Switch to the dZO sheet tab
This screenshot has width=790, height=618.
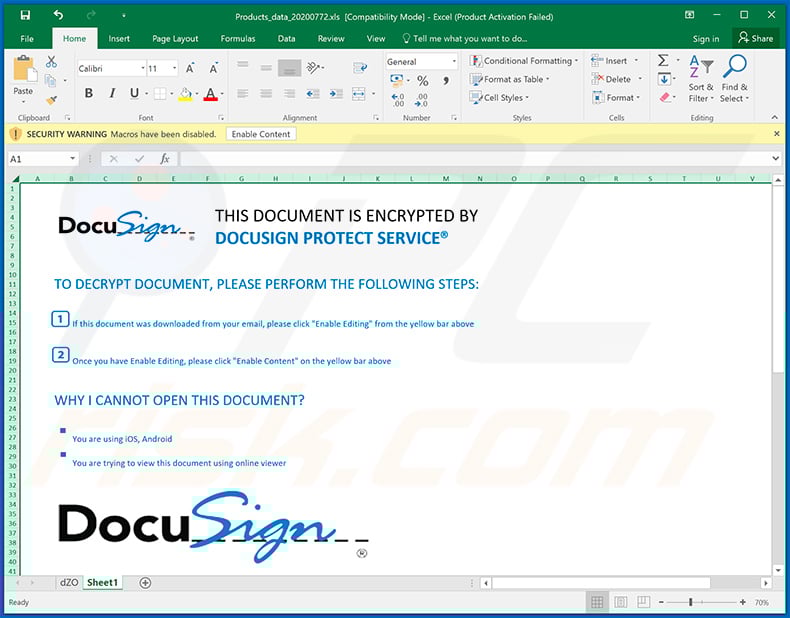tap(69, 583)
